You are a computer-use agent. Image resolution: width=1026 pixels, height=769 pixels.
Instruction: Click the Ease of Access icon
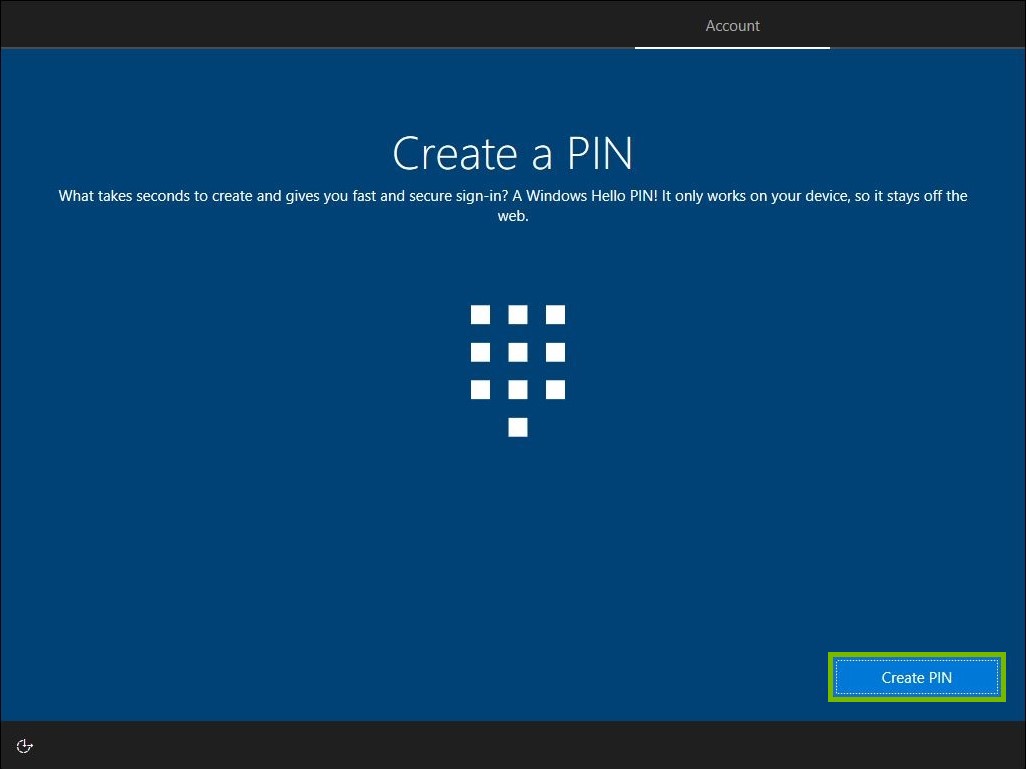point(24,745)
